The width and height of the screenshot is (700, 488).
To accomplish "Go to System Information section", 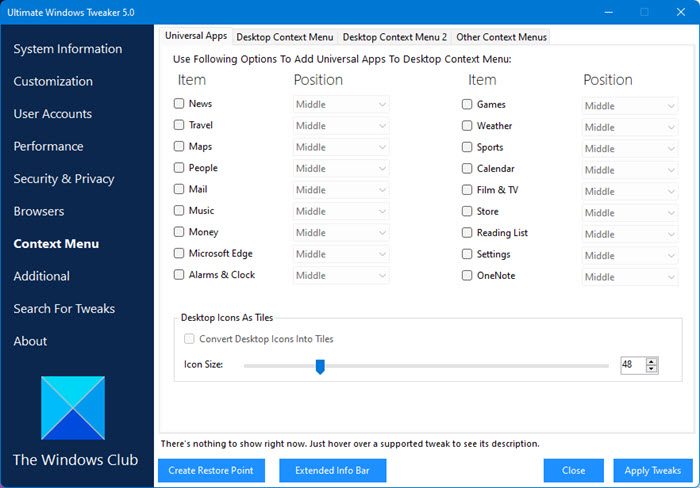I will 68,49.
